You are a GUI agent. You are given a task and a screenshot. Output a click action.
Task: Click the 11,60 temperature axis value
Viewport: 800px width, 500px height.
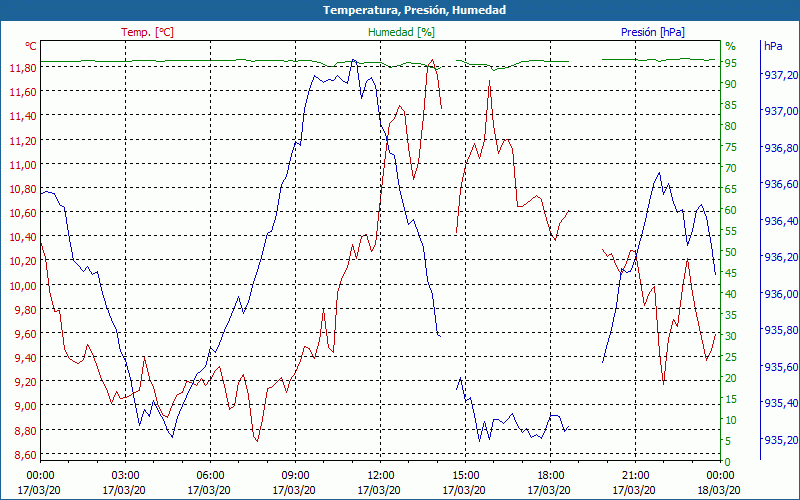(x=22, y=92)
